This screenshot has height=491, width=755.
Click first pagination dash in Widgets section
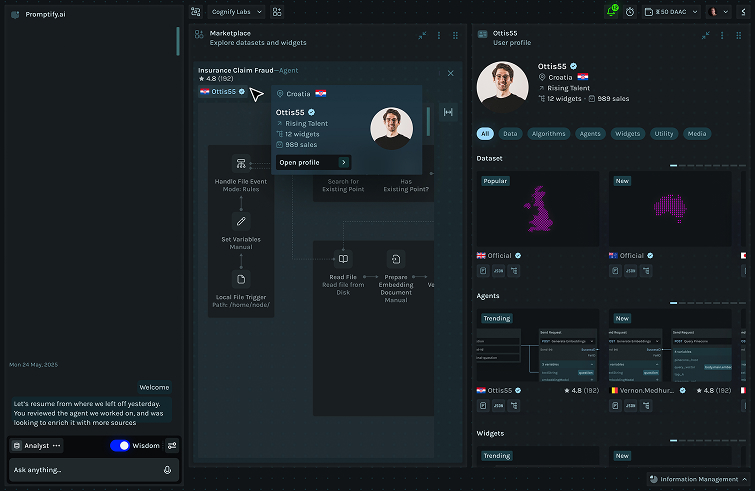[674, 440]
